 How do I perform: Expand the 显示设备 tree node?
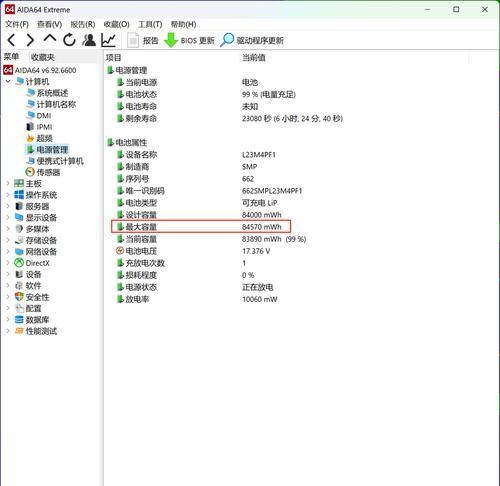pyautogui.click(x=8, y=217)
